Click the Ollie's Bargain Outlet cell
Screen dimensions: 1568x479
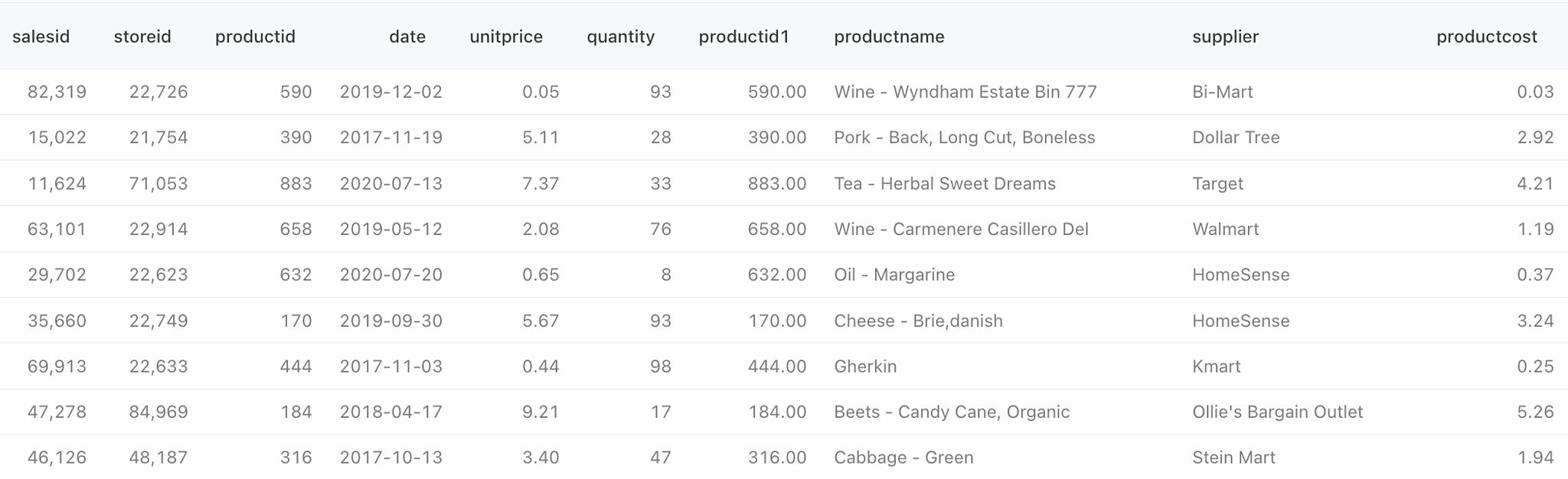1277,412
